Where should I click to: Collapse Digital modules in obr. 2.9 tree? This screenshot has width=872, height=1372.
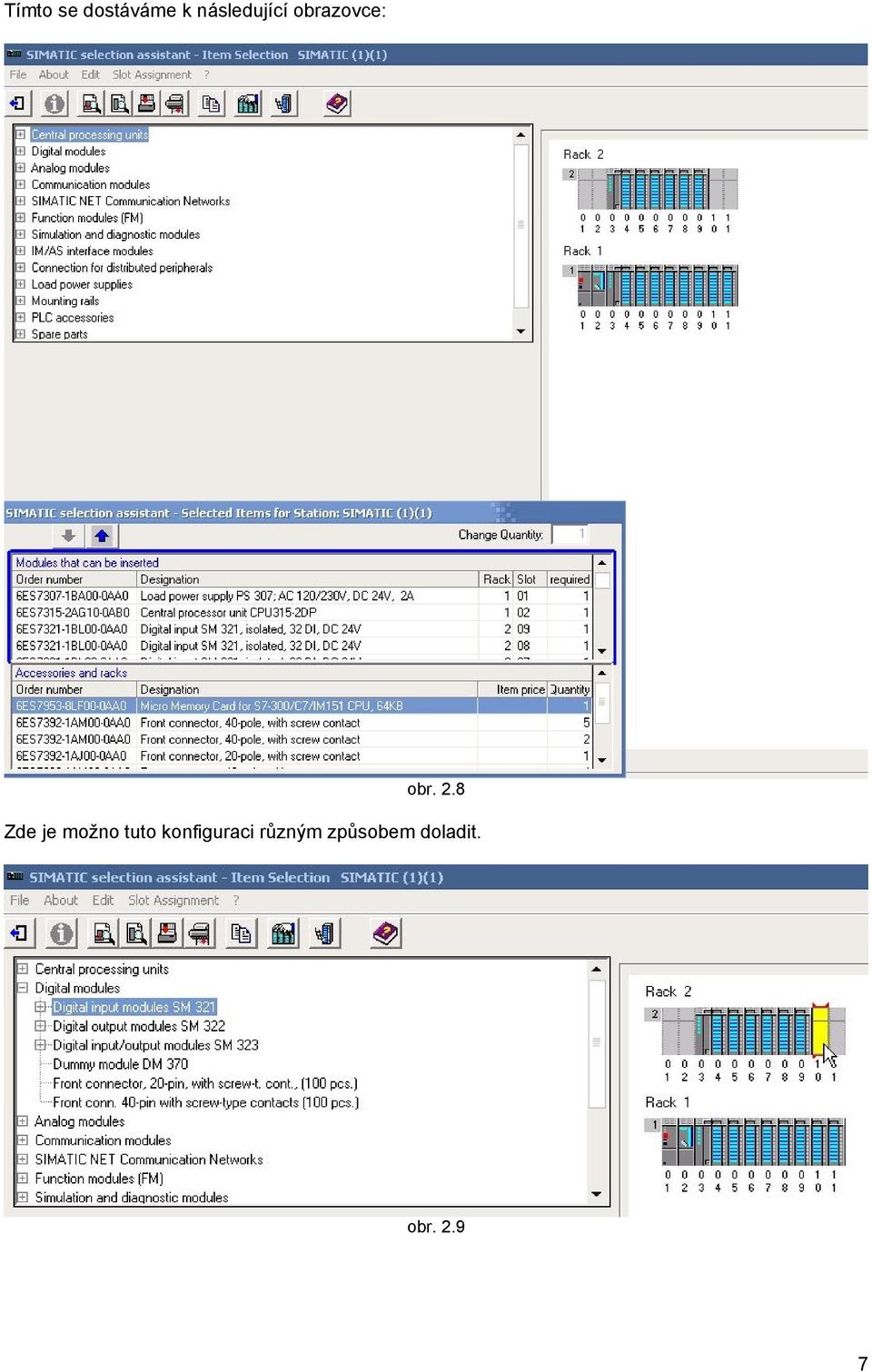(x=23, y=988)
